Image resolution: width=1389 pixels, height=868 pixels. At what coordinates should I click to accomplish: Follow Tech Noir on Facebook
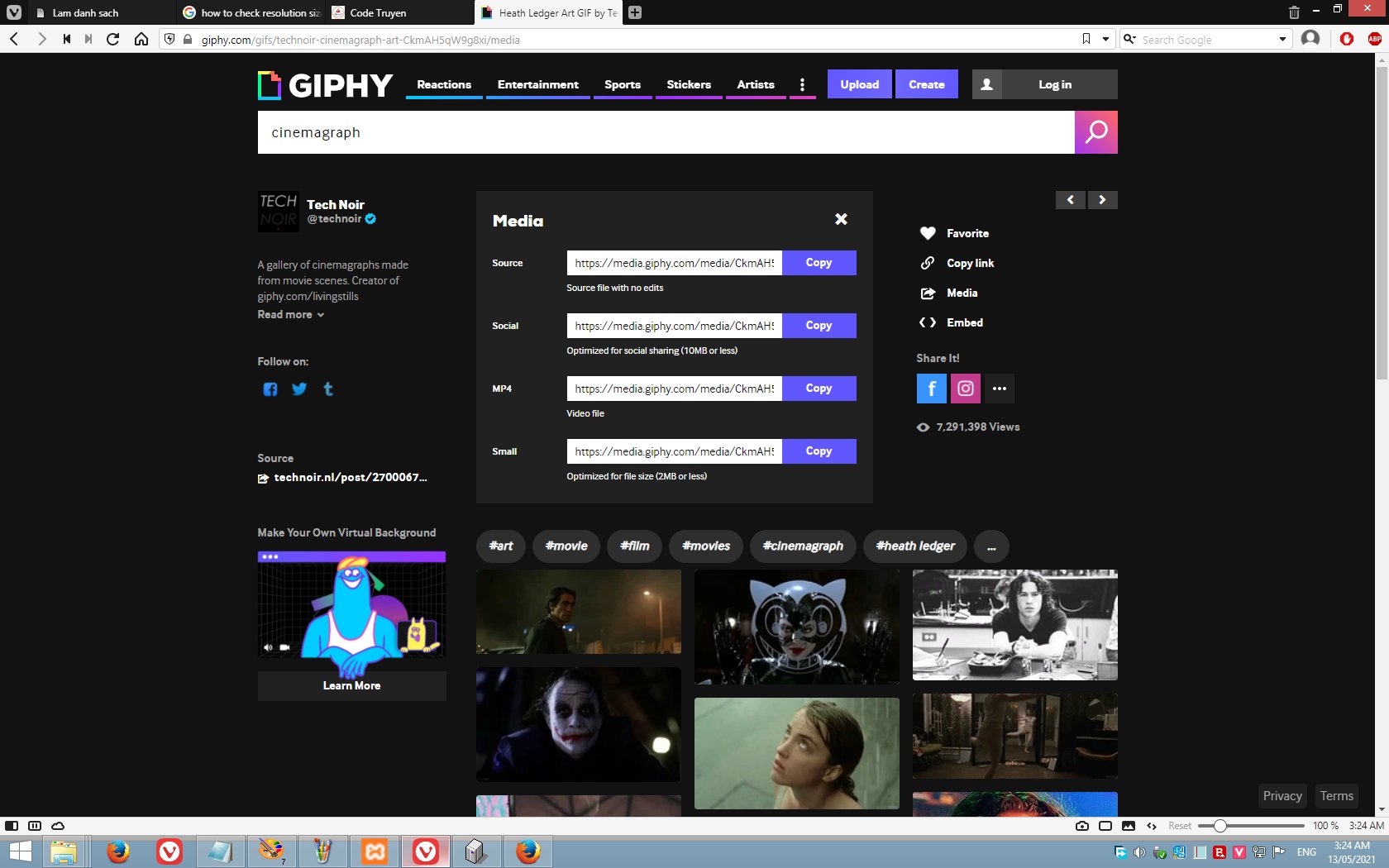click(x=270, y=389)
